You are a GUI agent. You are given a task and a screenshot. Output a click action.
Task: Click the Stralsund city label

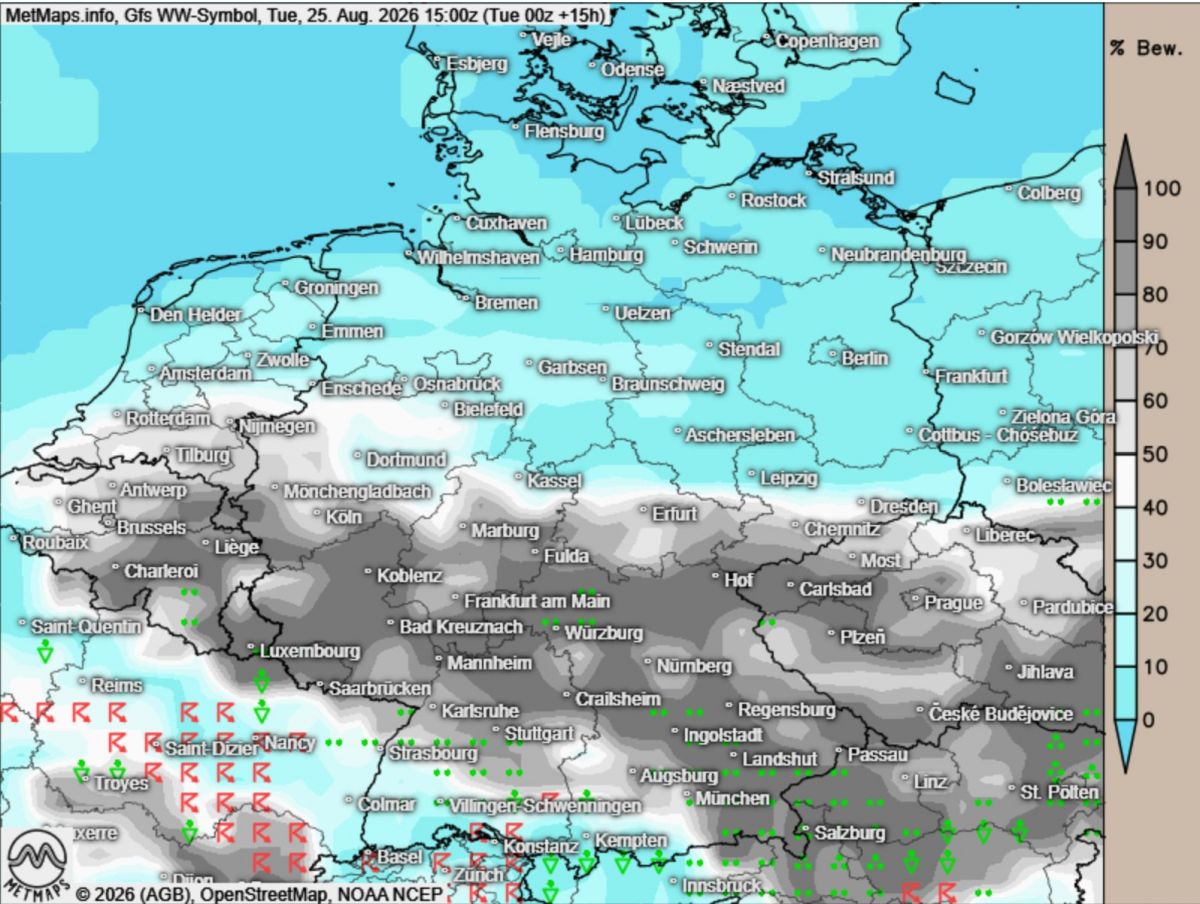click(856, 177)
